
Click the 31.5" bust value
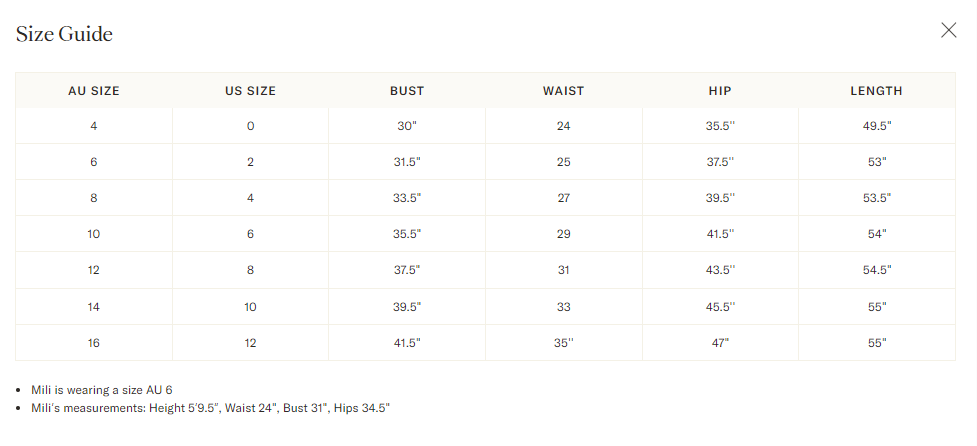pyautogui.click(x=409, y=162)
